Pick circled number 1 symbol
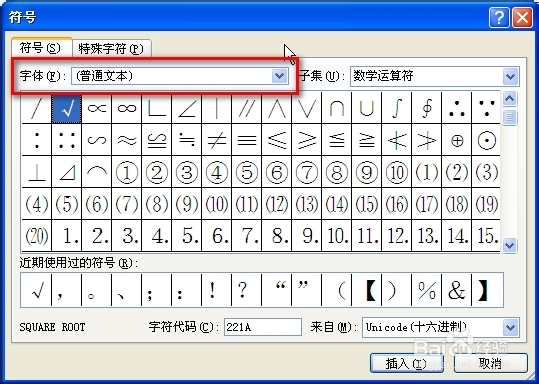Screen dimensions: 539x384 point(127,172)
